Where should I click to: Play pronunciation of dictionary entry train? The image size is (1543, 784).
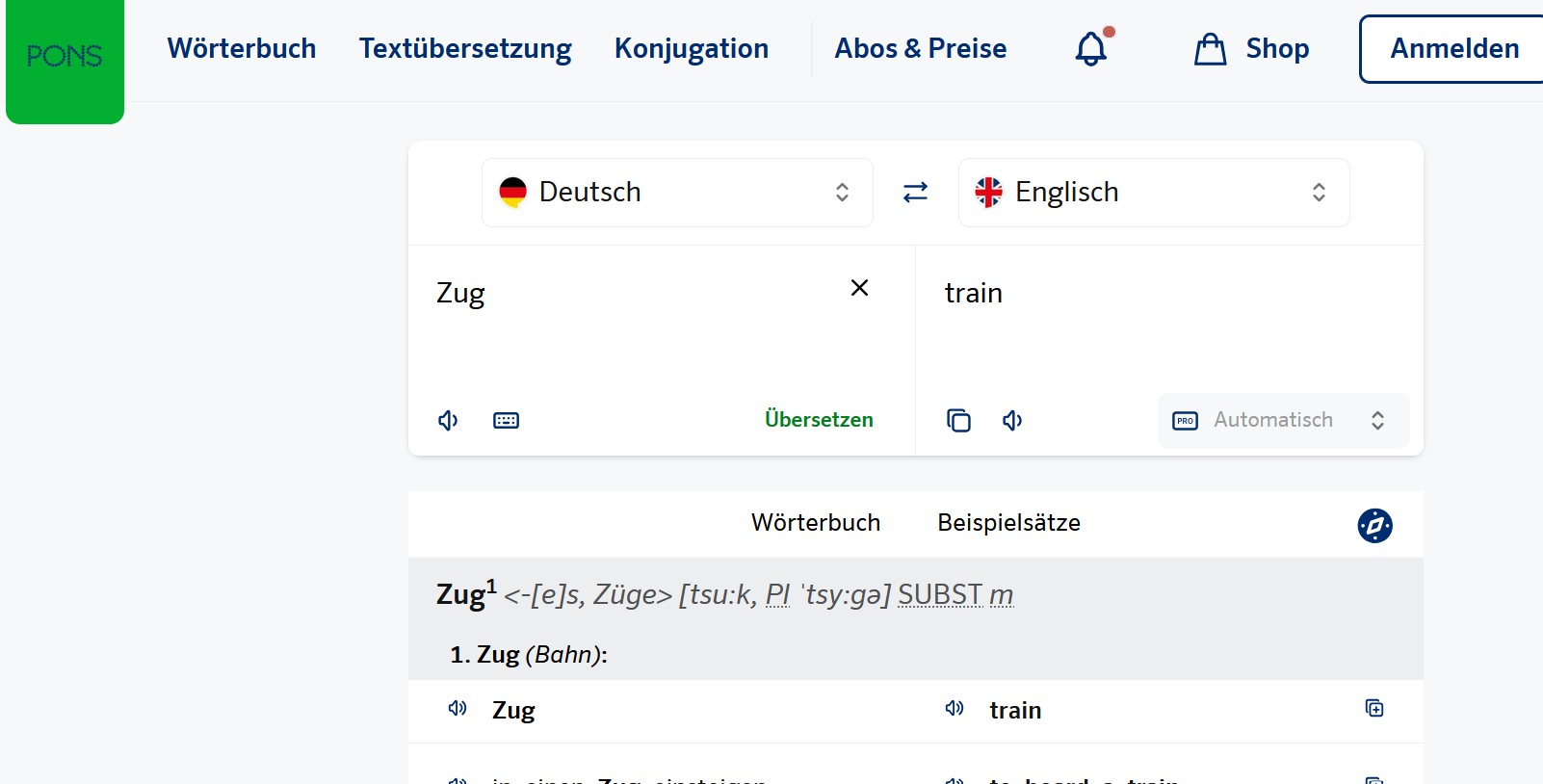pos(955,709)
